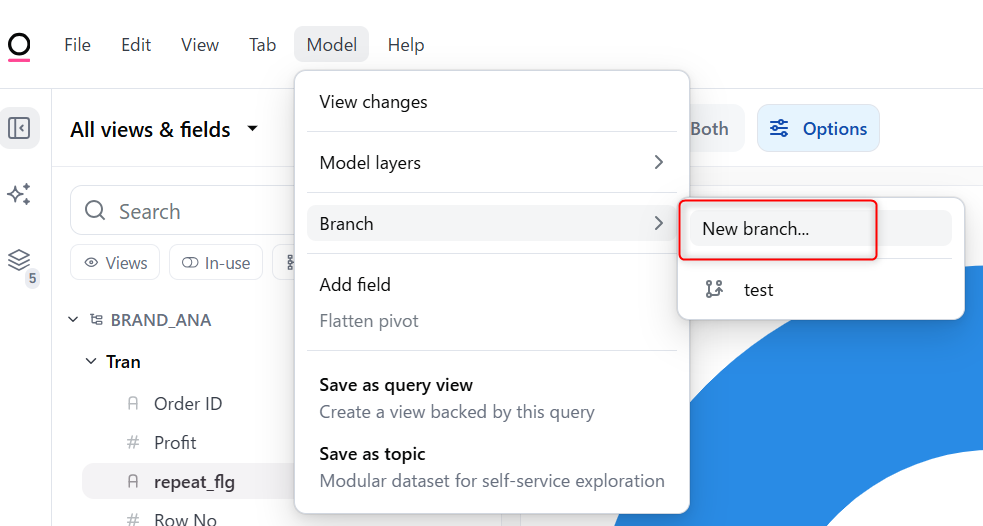Image resolution: width=983 pixels, height=526 pixels.
Task: Click the text type icon for Order ID
Action: coord(133,403)
